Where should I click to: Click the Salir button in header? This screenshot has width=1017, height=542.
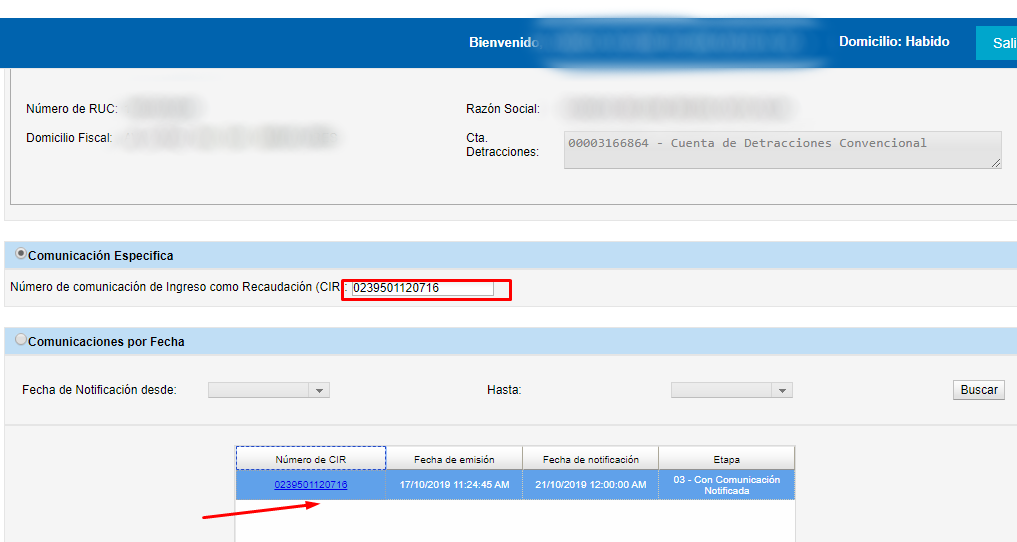(x=1000, y=43)
